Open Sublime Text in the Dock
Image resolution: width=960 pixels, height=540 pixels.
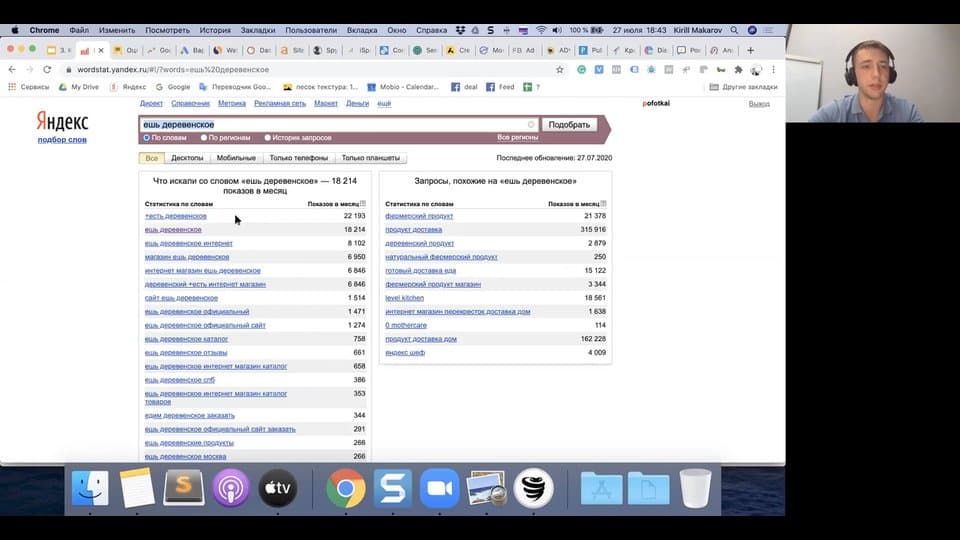(x=184, y=488)
